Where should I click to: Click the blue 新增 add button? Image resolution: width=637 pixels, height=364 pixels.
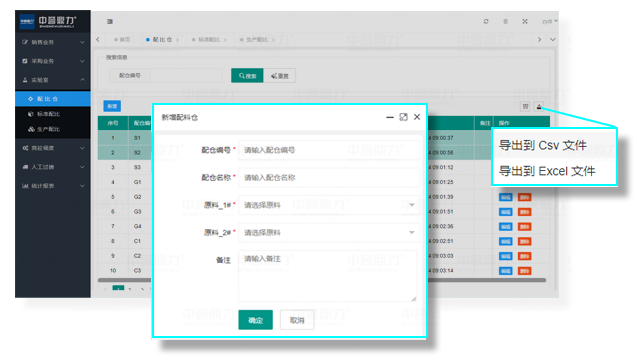click(112, 106)
